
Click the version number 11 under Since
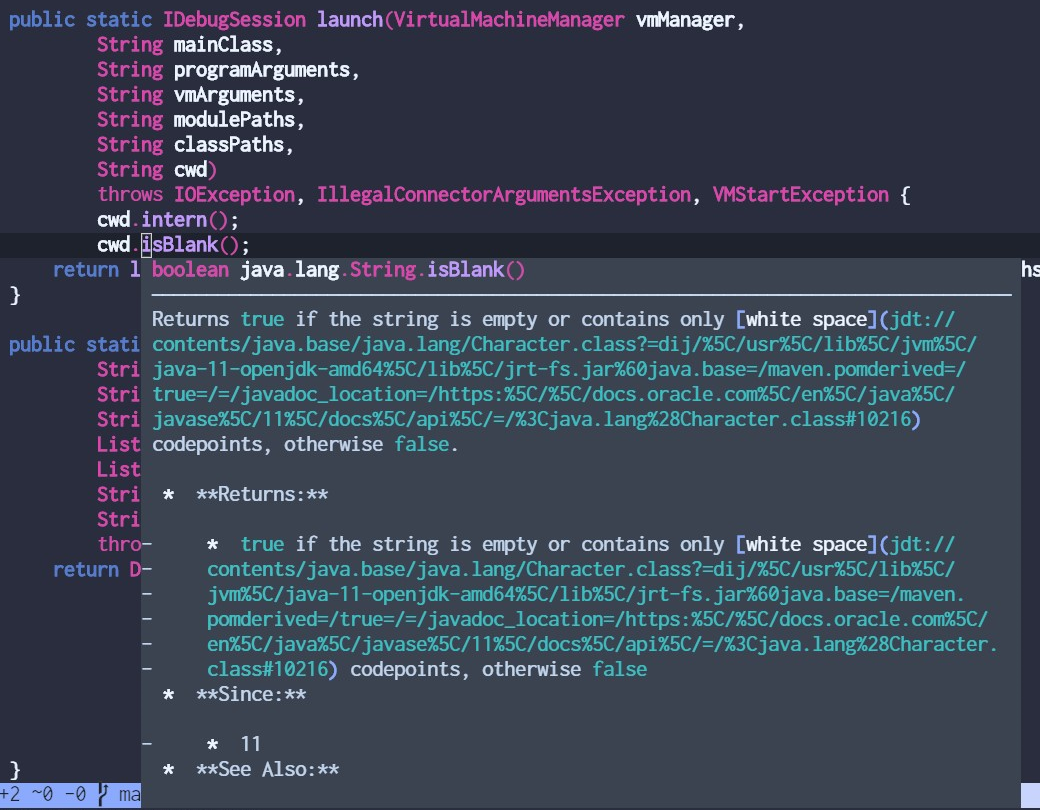pyautogui.click(x=250, y=743)
